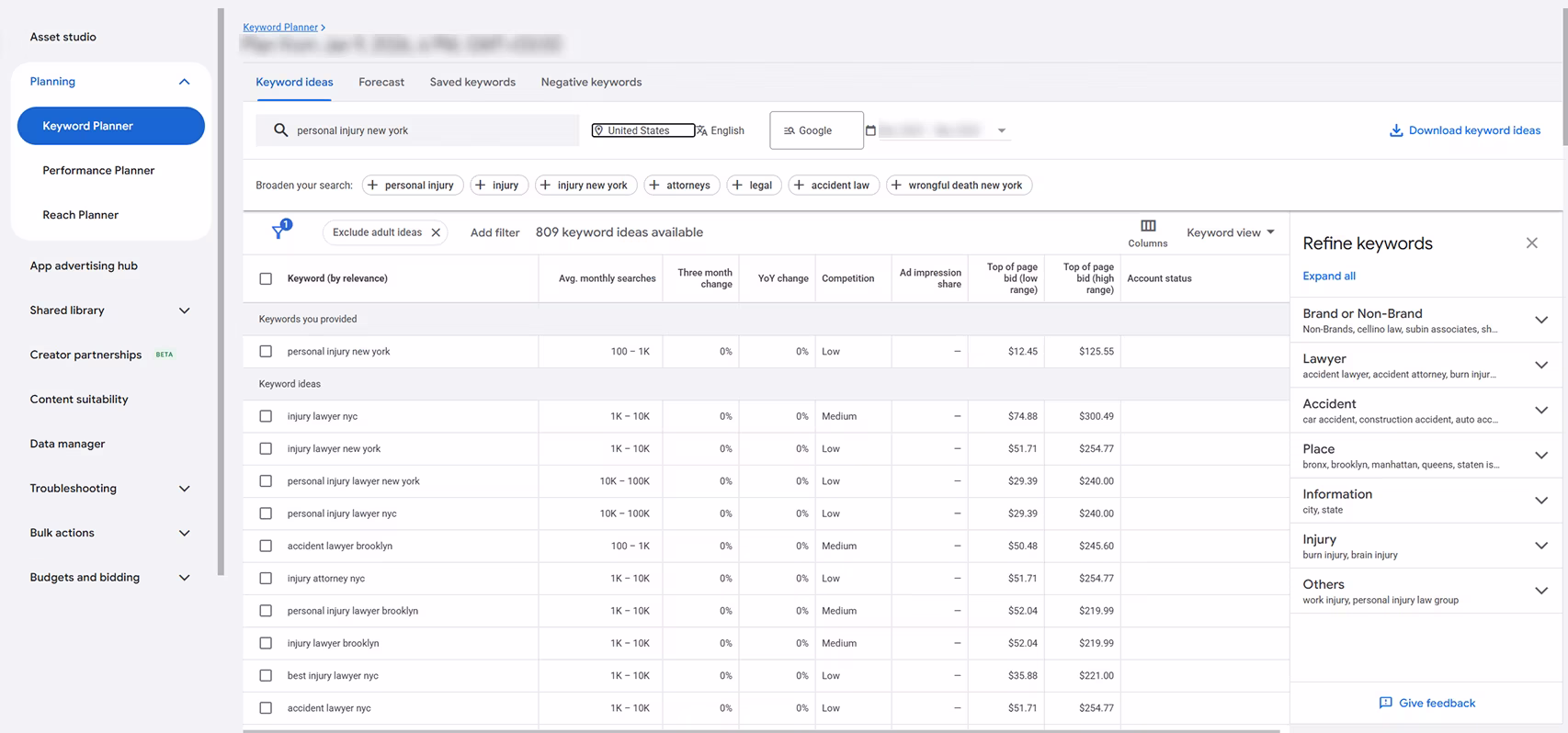Expand the Lawyer refinement group
1568x733 pixels.
coord(1541,365)
